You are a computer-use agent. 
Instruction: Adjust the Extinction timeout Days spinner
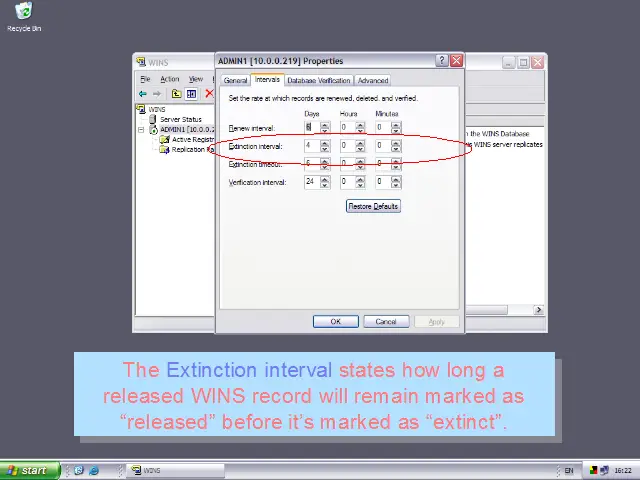[325, 164]
